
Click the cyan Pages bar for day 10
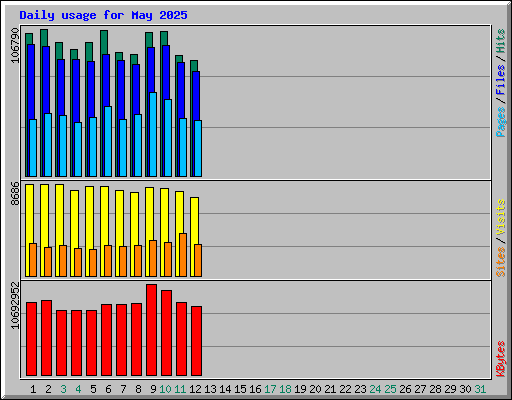pyautogui.click(x=168, y=138)
